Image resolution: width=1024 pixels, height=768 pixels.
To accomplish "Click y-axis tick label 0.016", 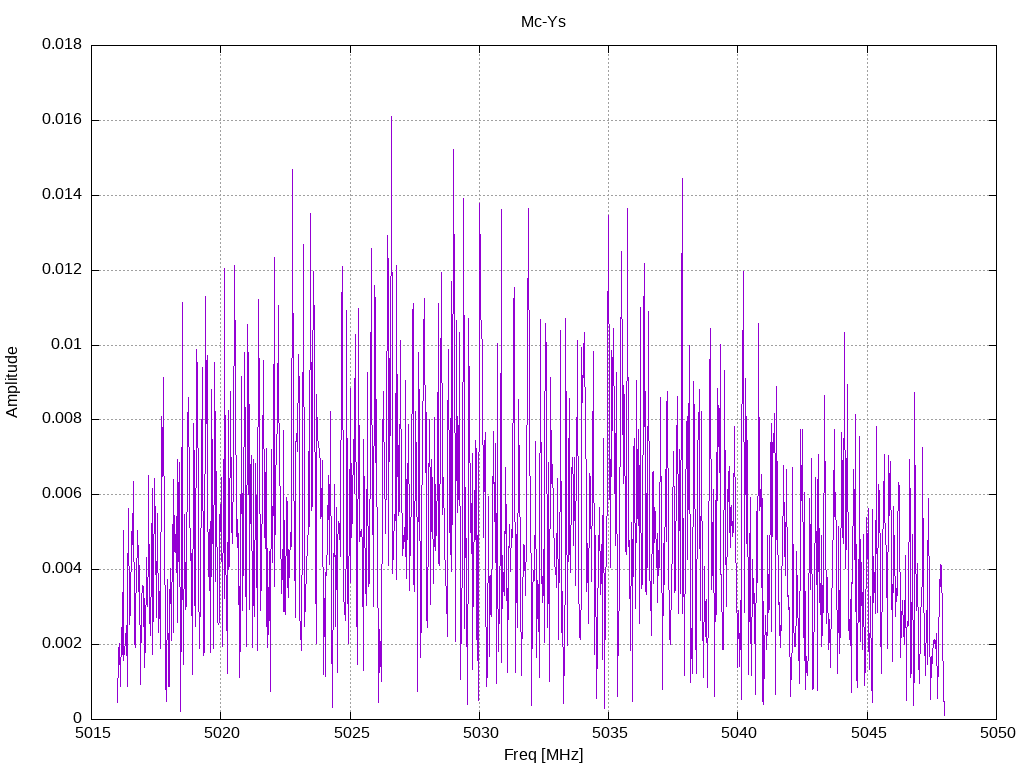I will pos(62,119).
